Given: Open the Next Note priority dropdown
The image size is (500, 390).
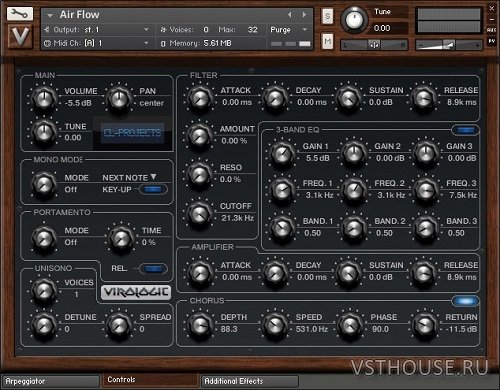Looking at the screenshot, I should tap(129, 178).
